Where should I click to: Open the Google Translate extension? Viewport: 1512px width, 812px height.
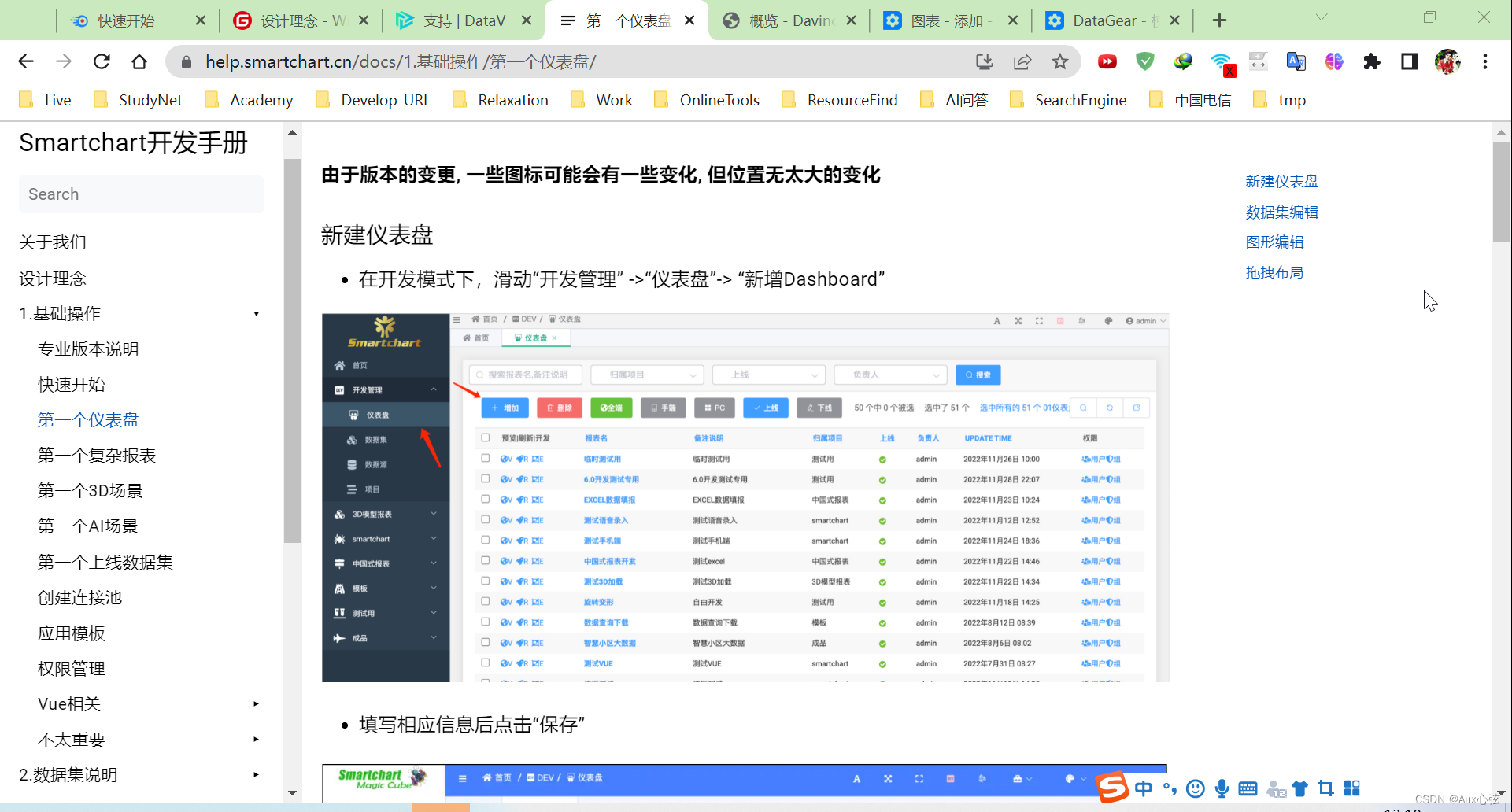coord(1296,61)
